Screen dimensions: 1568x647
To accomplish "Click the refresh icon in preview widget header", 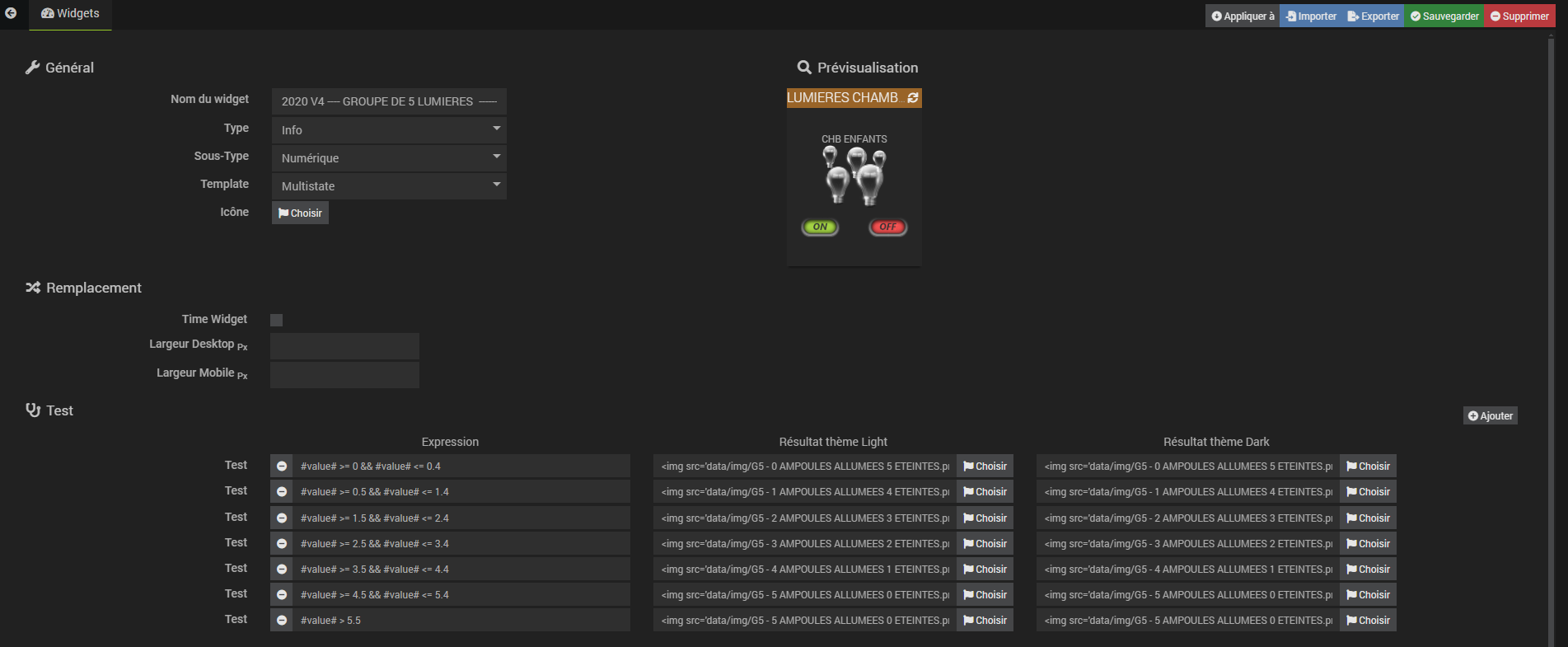I will 912,98.
